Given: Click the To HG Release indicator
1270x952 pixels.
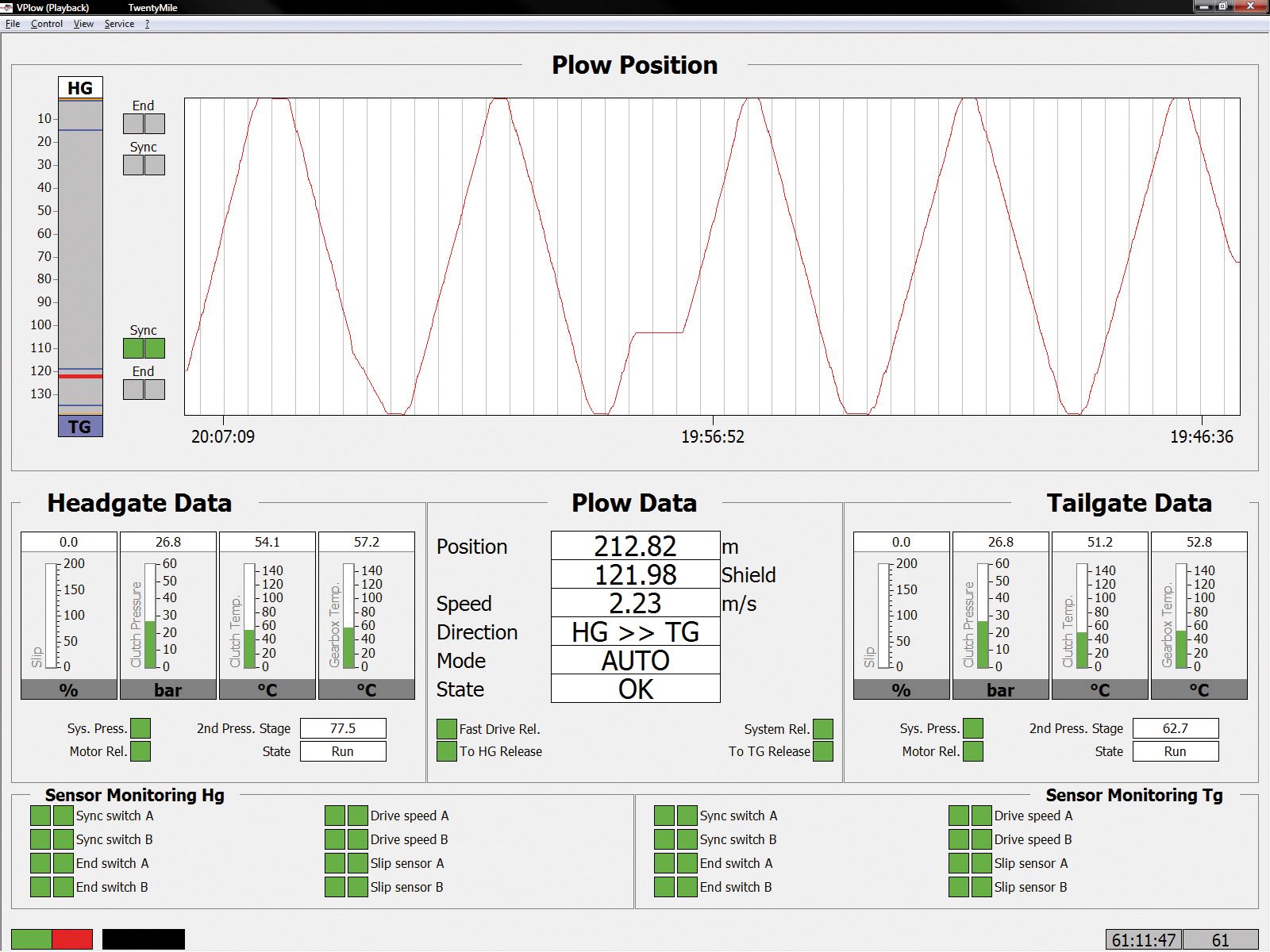Looking at the screenshot, I should point(447,751).
